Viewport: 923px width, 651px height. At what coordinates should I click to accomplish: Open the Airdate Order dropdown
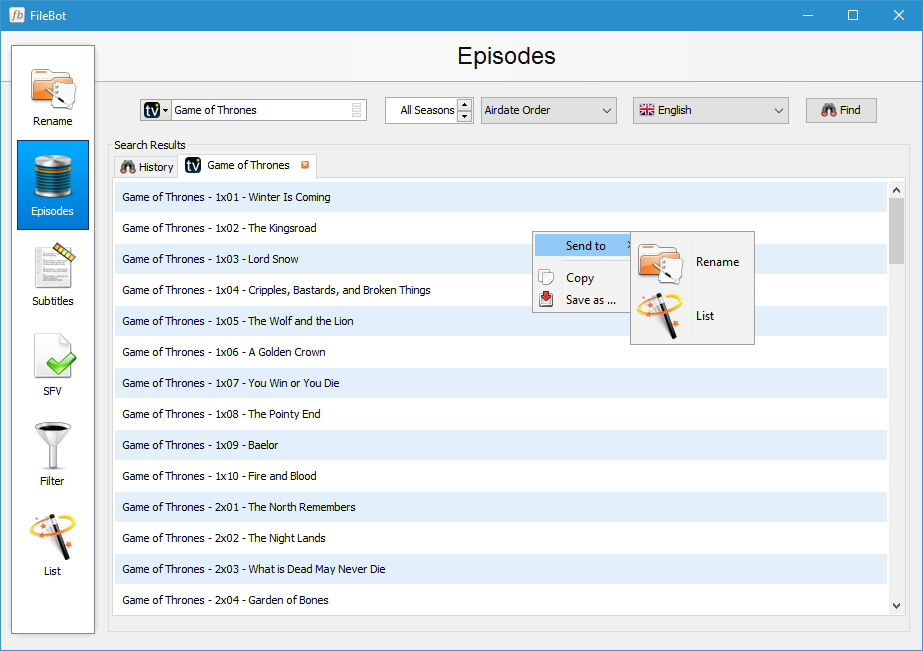tap(548, 110)
